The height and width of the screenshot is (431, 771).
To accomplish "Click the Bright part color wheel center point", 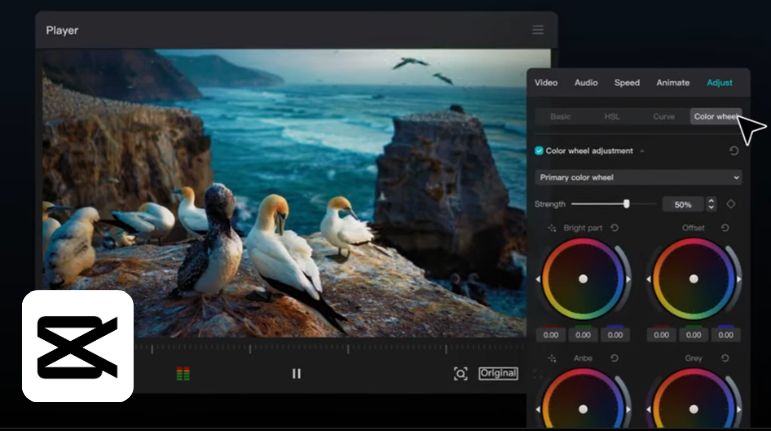I will (583, 279).
